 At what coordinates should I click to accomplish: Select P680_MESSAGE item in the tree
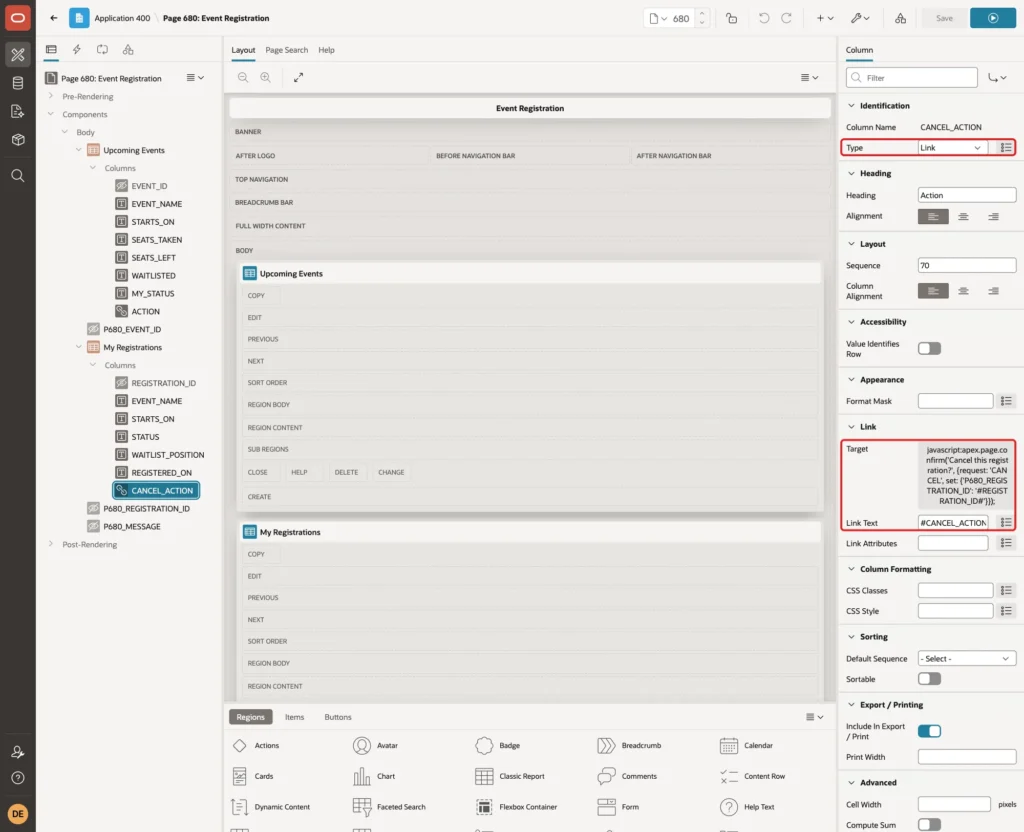[131, 526]
